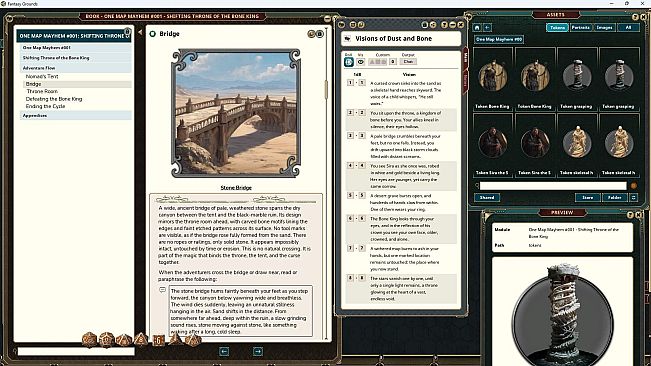Screen dimensions: 651x366
Task: Select the Bridge entry in index
Action: (x=77, y=84)
